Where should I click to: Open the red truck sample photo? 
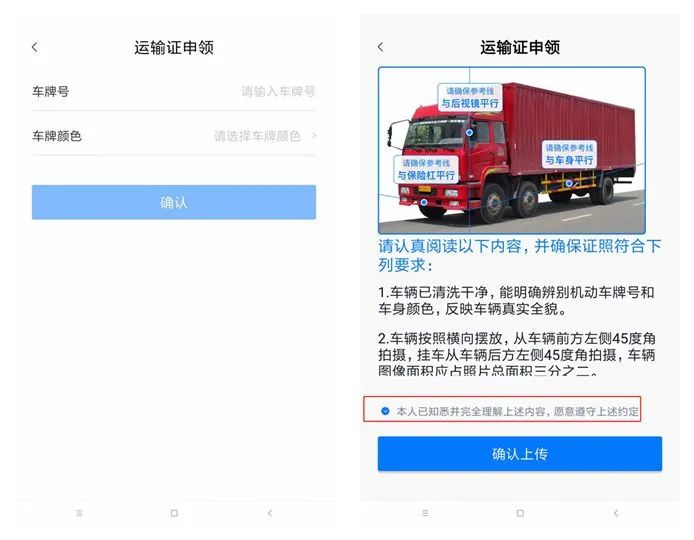512,150
